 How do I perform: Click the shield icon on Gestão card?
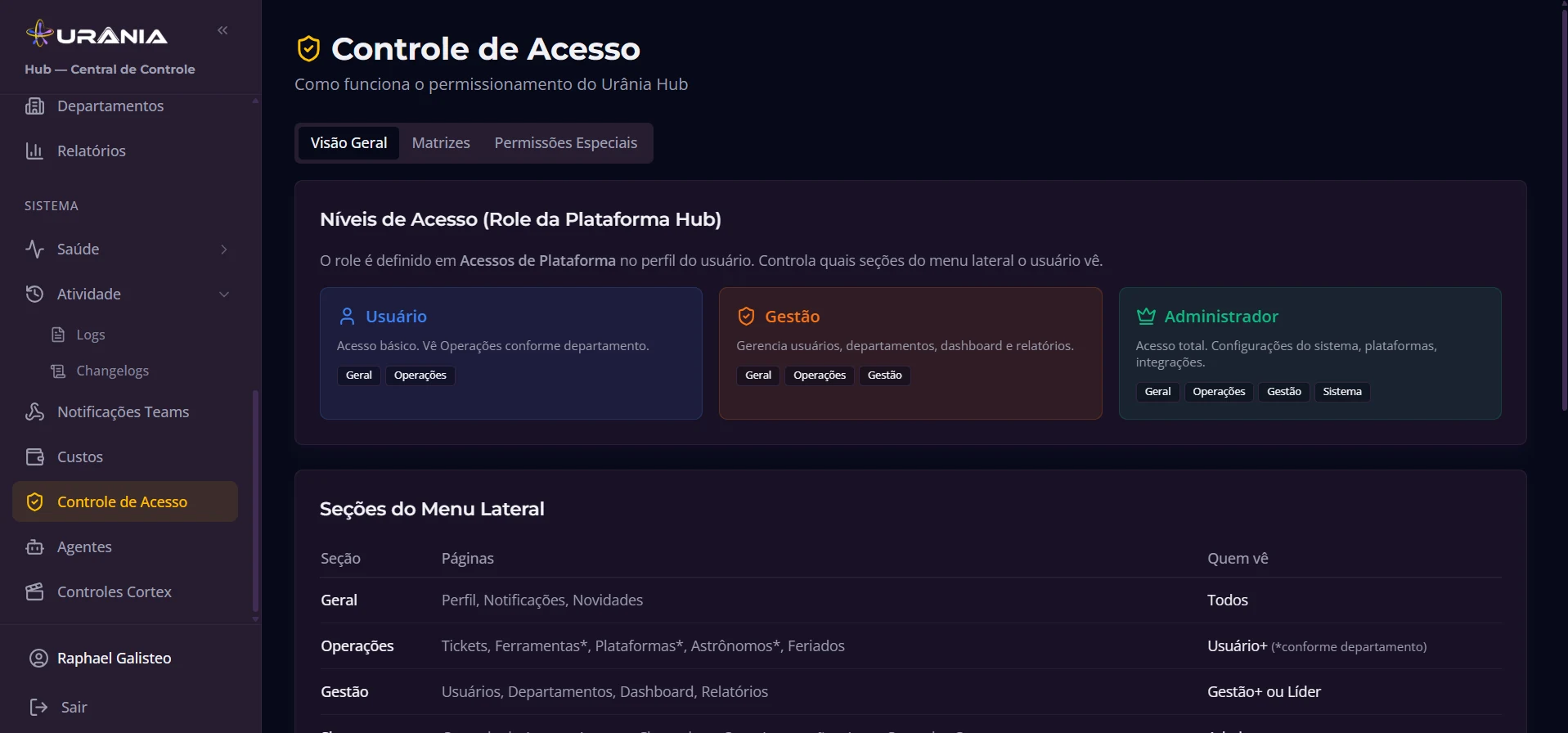click(x=746, y=316)
